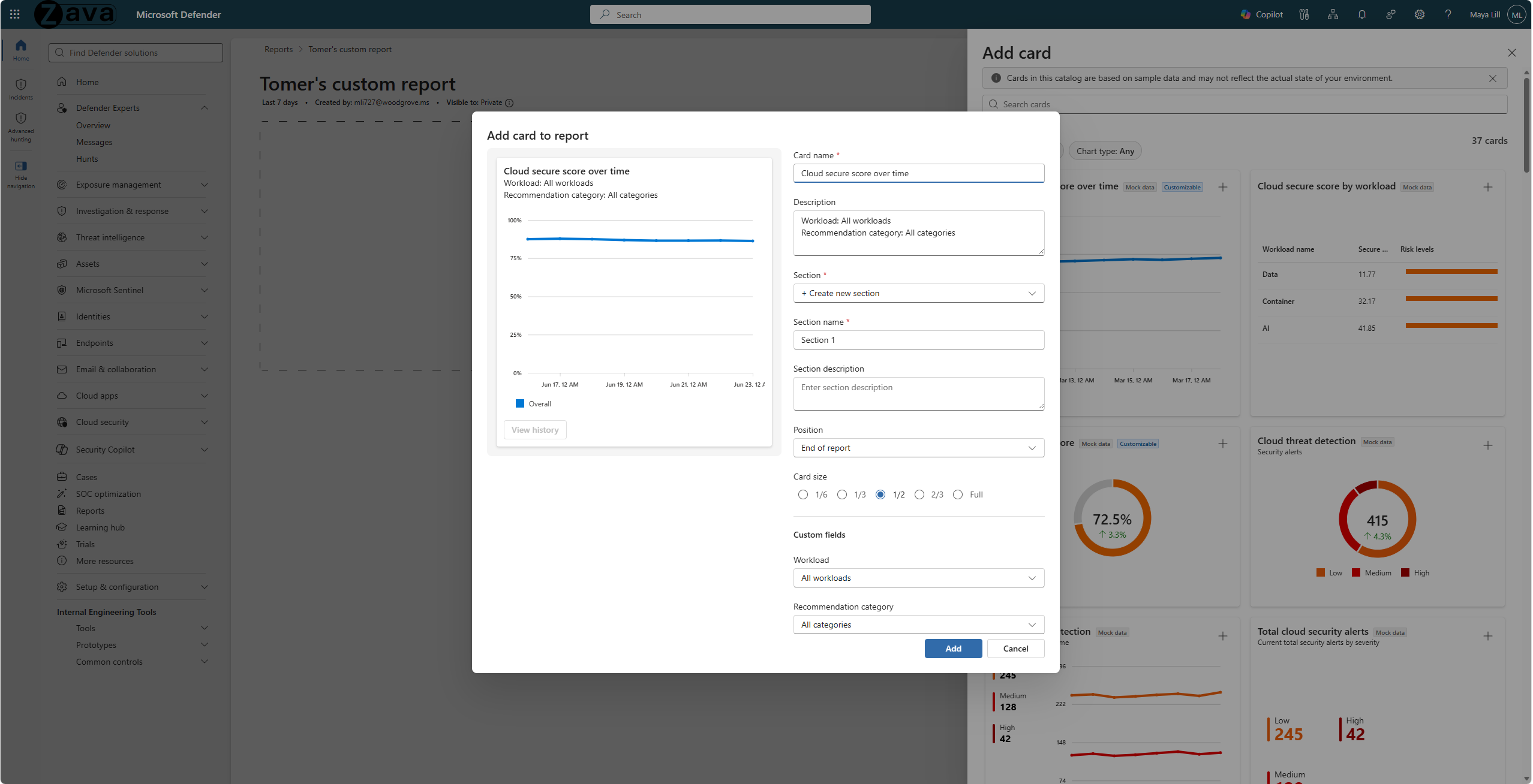Click the Search cards field

1245,104
